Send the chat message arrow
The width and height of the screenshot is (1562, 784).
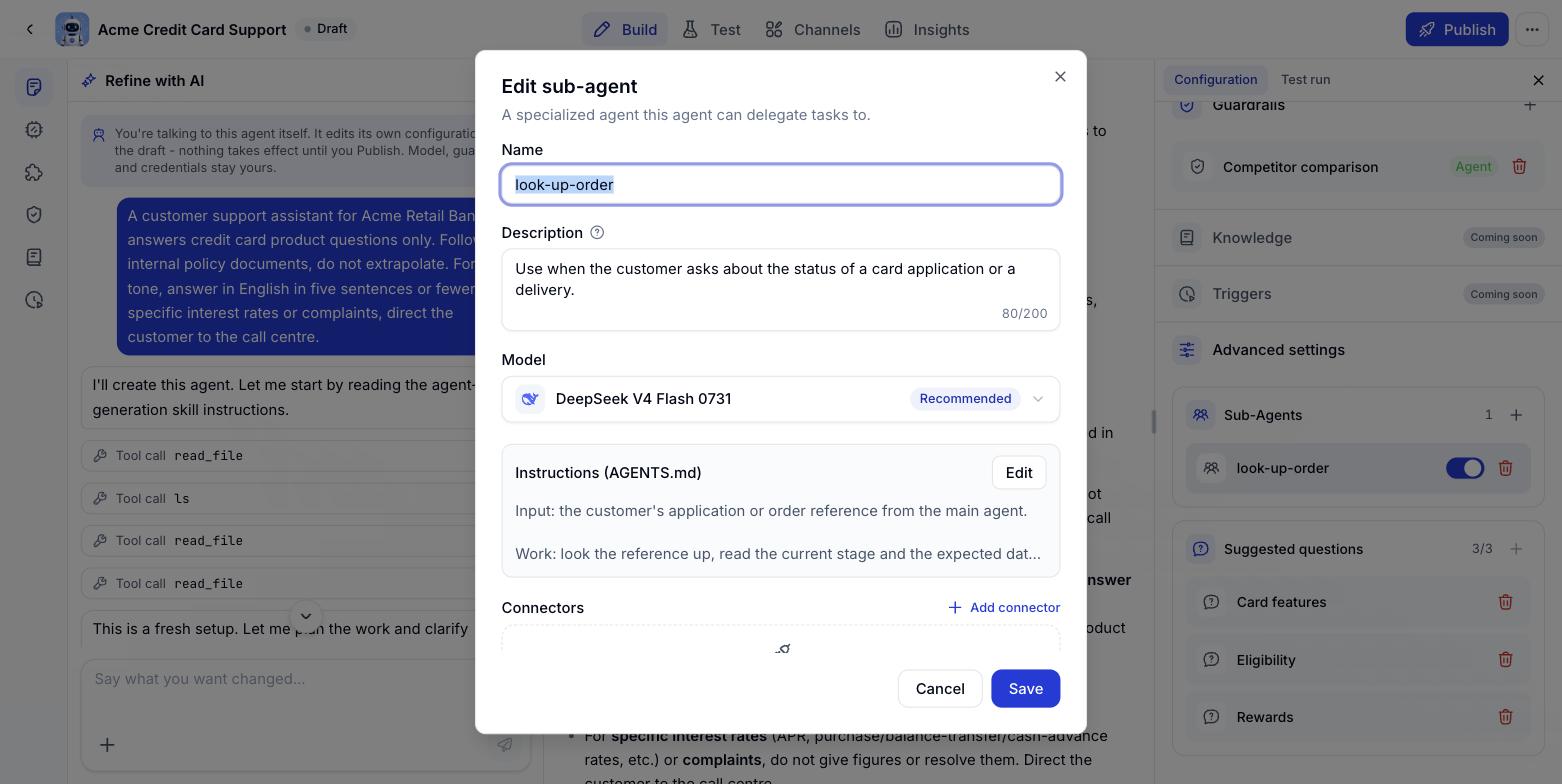[x=505, y=745]
